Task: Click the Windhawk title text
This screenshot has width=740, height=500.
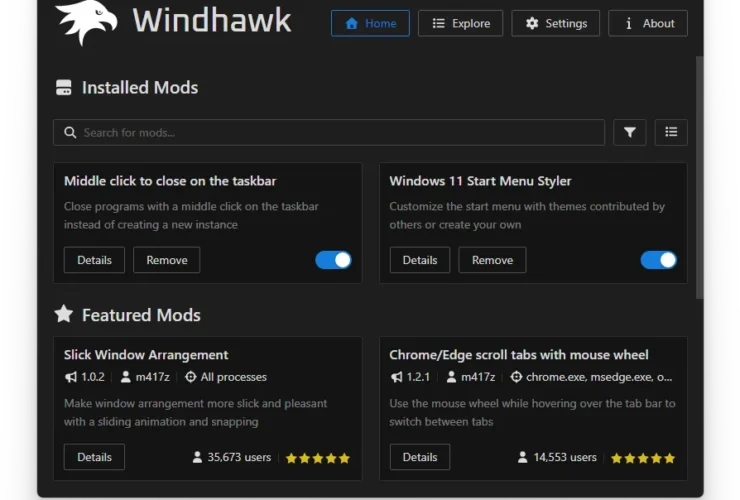Action: tap(211, 20)
